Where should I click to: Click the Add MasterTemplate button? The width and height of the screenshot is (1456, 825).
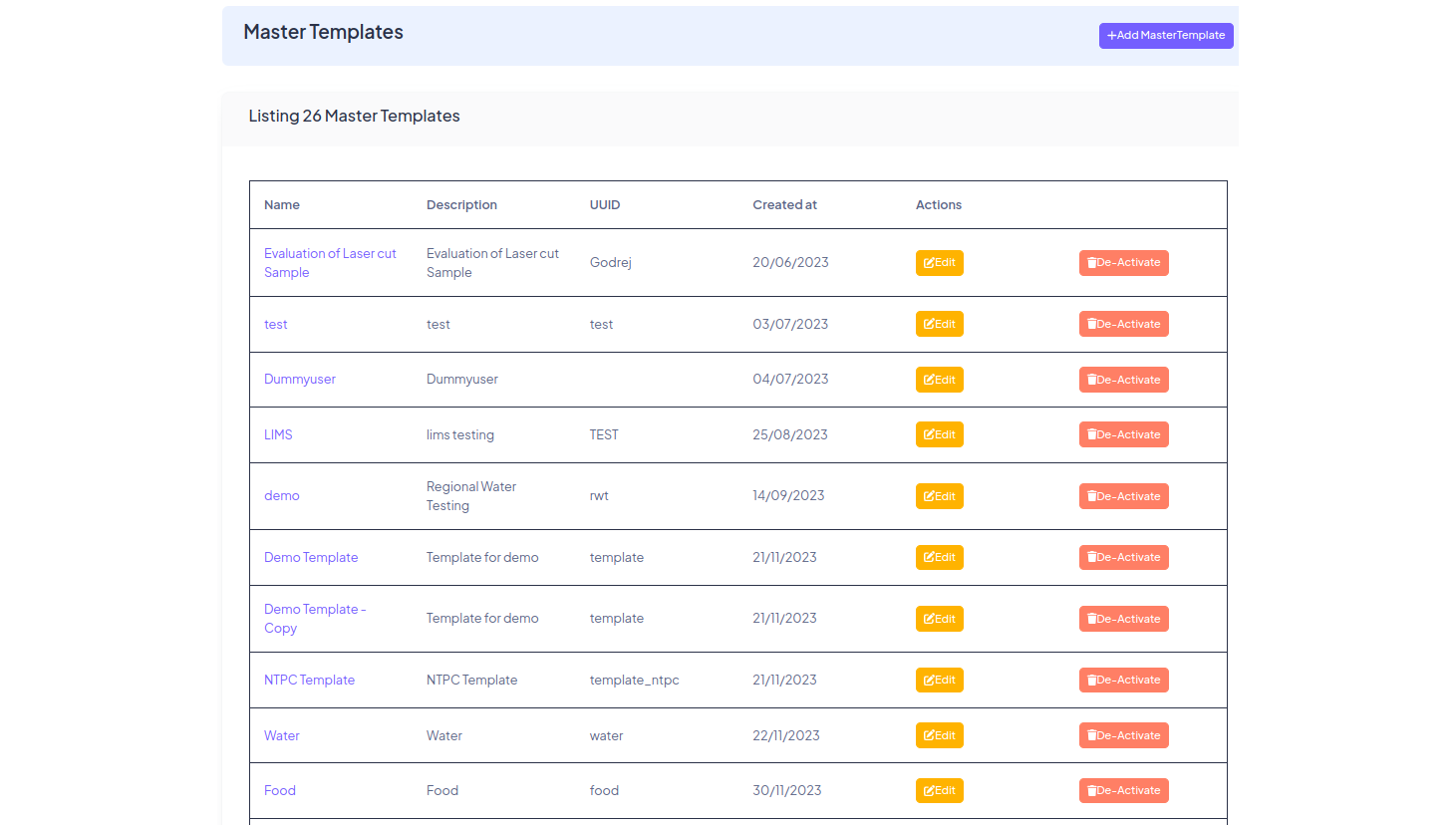click(1165, 36)
